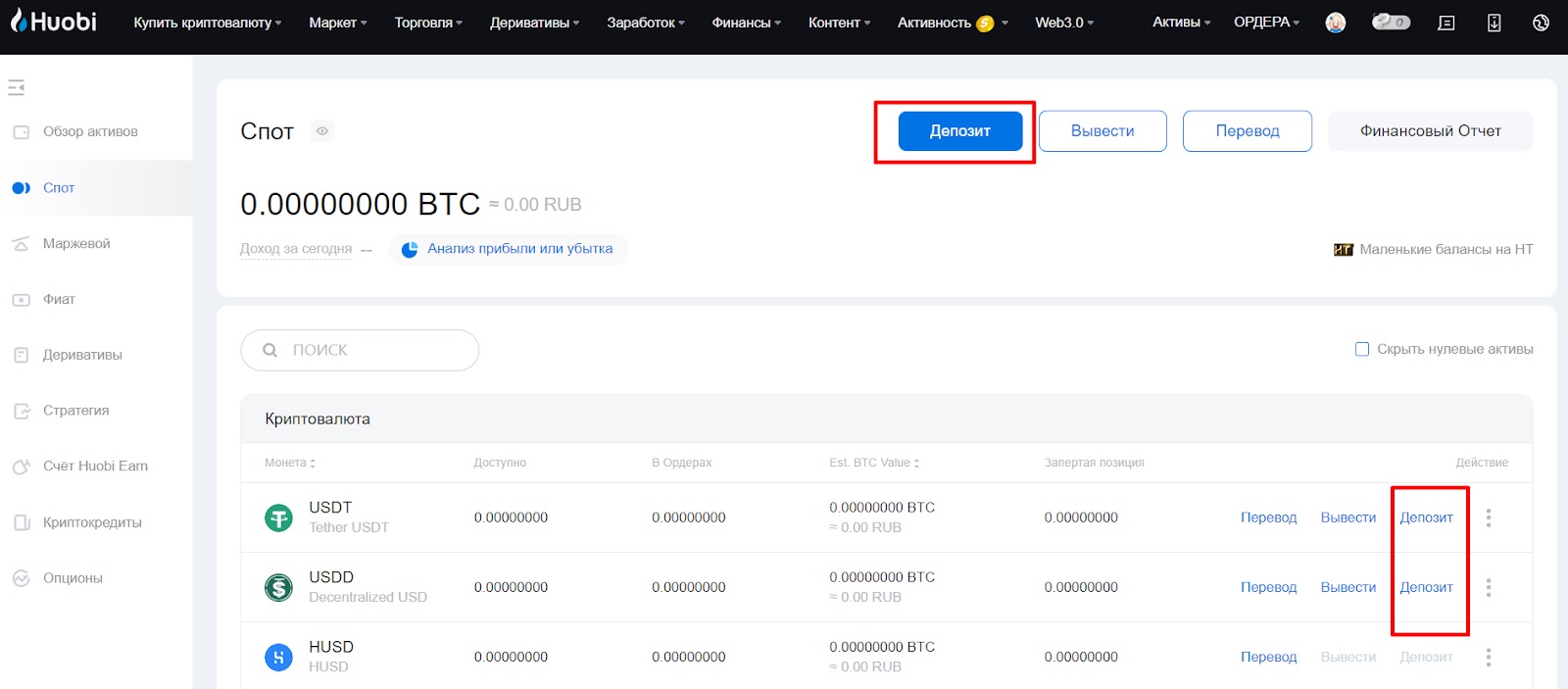Hide balance with the eye icon beside Спот
Screen dimensions: 1568x689
tap(322, 130)
